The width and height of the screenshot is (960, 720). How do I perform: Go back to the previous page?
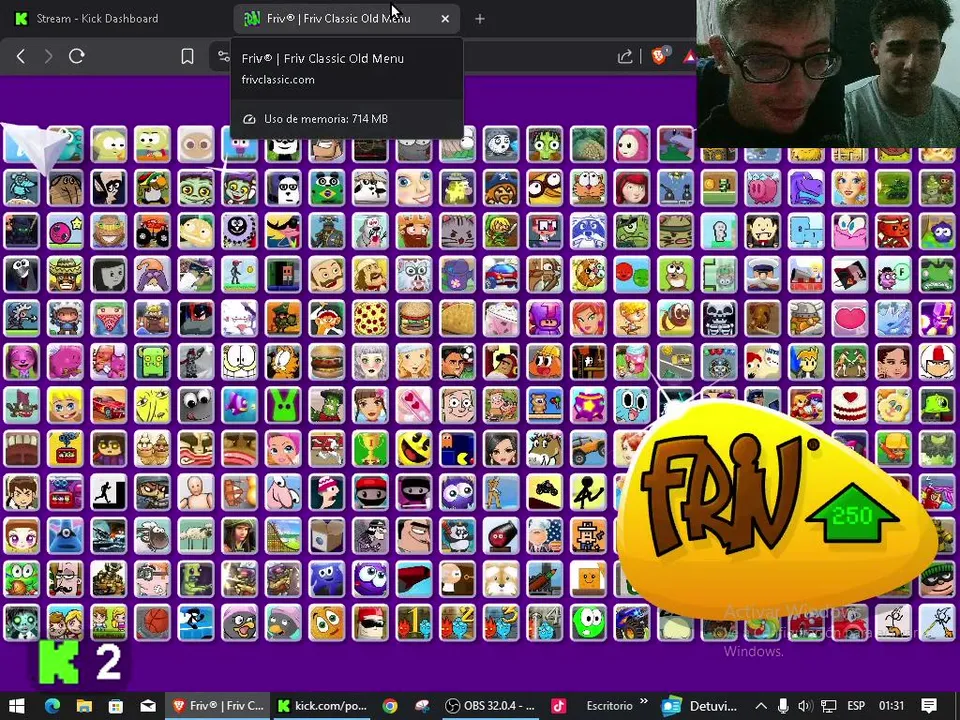[x=21, y=56]
